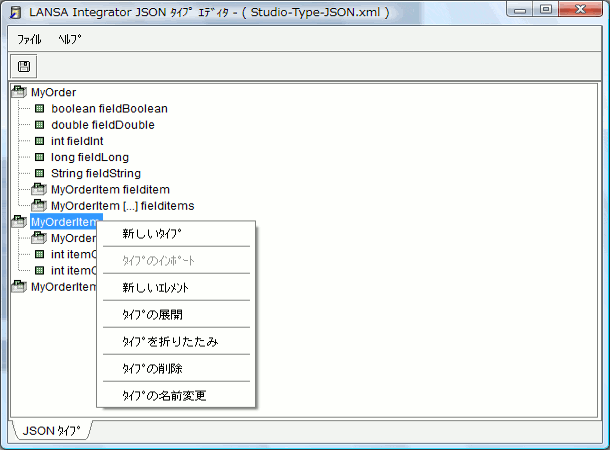
Task: Open the ファイル menu
Action: [29, 39]
